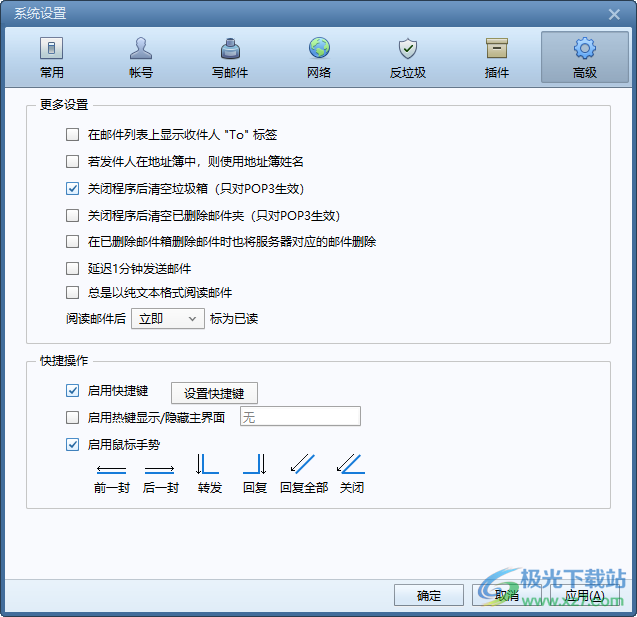
Task: Enable 延迟1分钟发送邮件 checkbox
Action: 72,268
